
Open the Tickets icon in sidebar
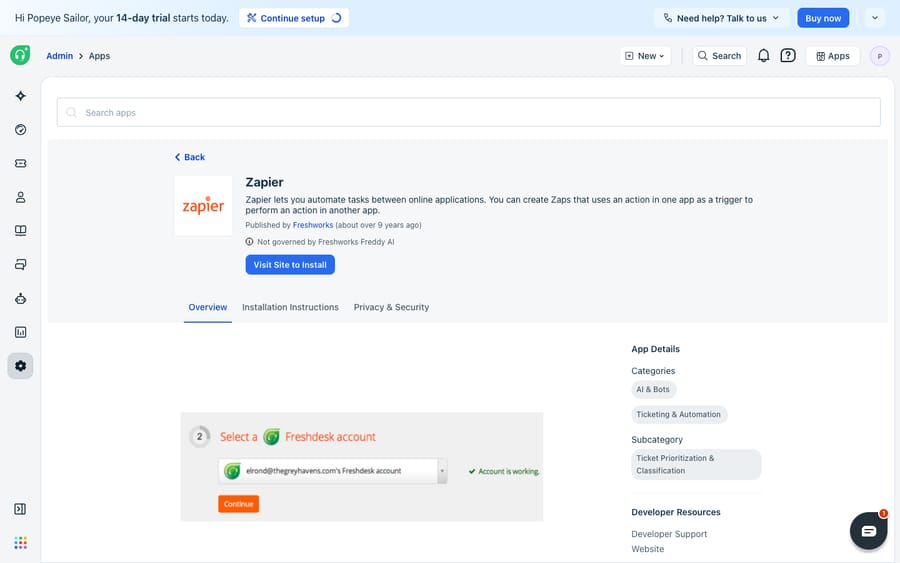coord(21,164)
